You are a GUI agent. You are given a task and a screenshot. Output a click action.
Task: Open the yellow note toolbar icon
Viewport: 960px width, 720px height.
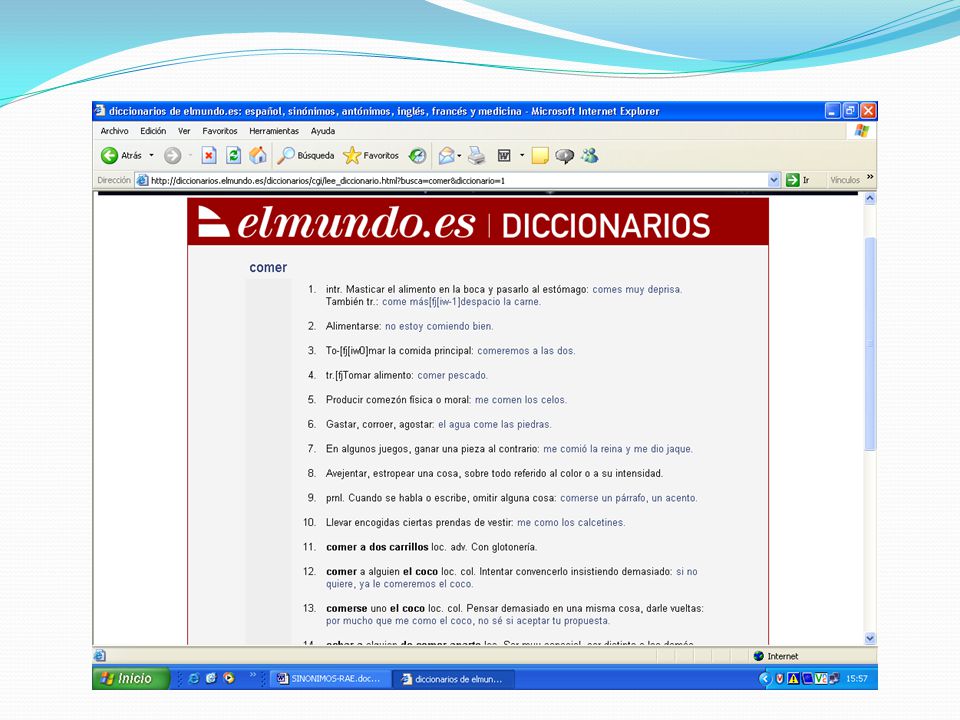coord(539,156)
